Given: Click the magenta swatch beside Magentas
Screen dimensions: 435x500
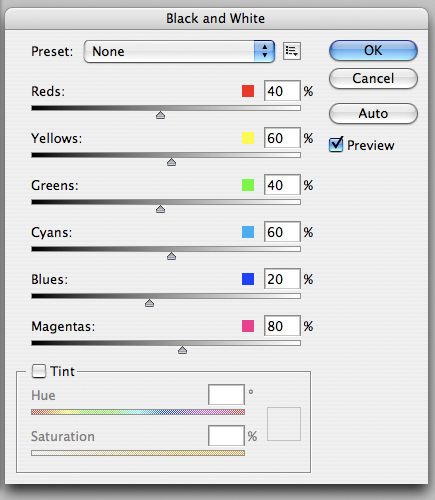Looking at the screenshot, I should point(248,326).
